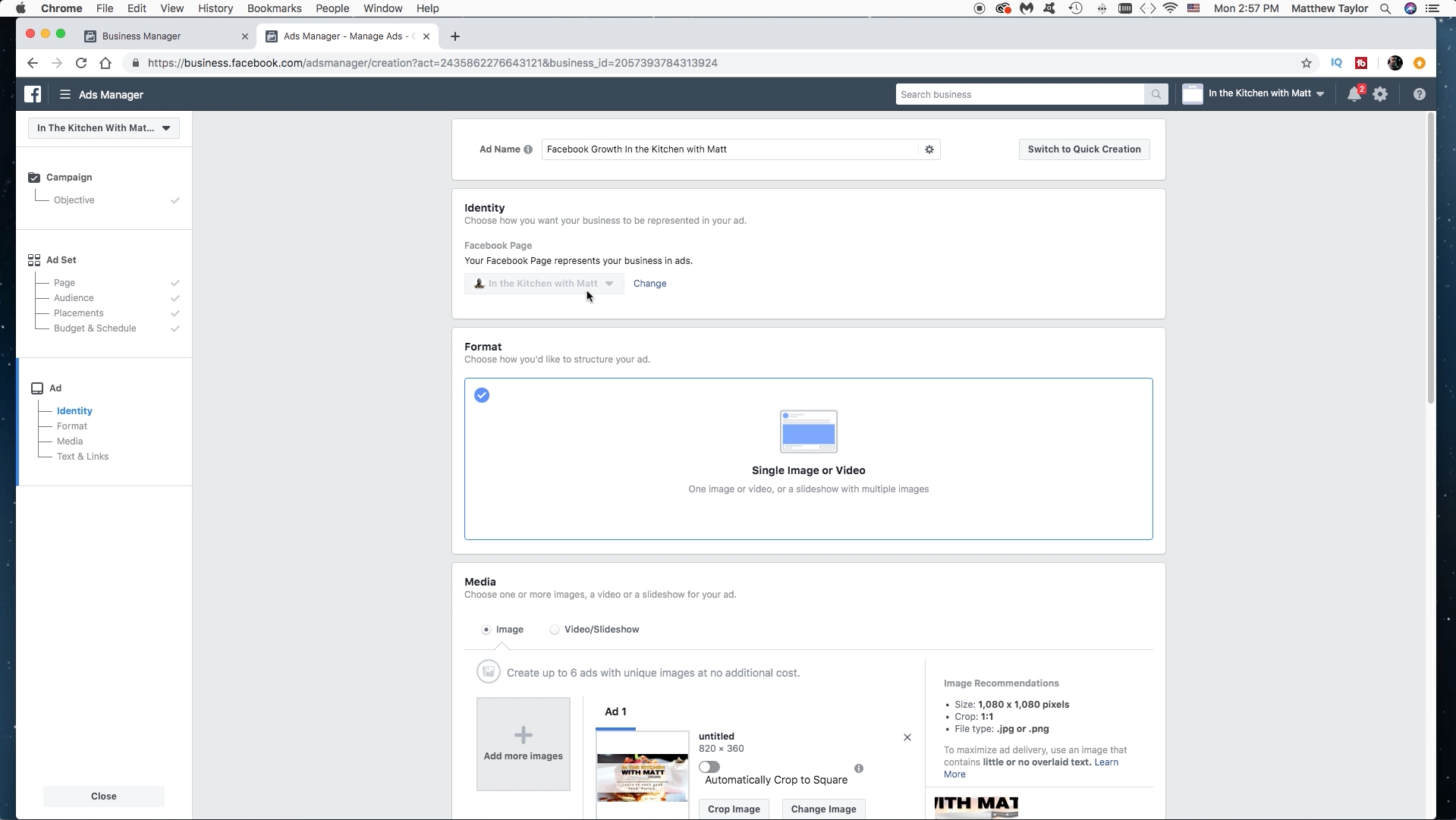Open the Bookmarks menu
1456x820 pixels.
coord(274,8)
